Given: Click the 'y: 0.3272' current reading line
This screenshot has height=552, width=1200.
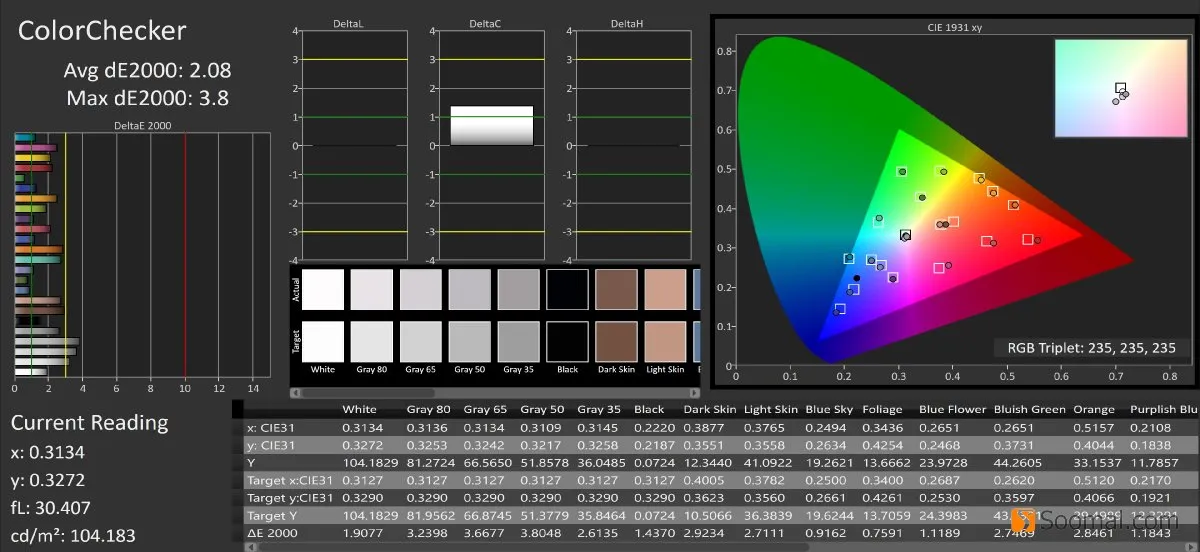Looking at the screenshot, I should pyautogui.click(x=49, y=480).
